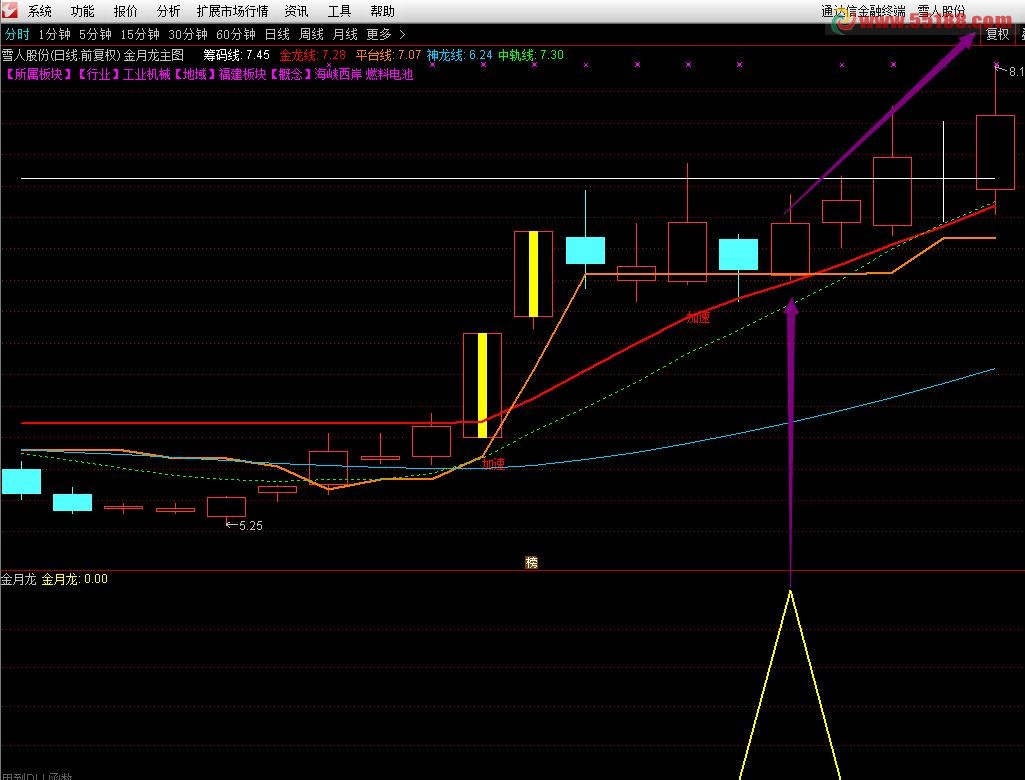Screen dimensions: 1025x780
Task: Click the 复权 button at top right
Action: click(997, 34)
